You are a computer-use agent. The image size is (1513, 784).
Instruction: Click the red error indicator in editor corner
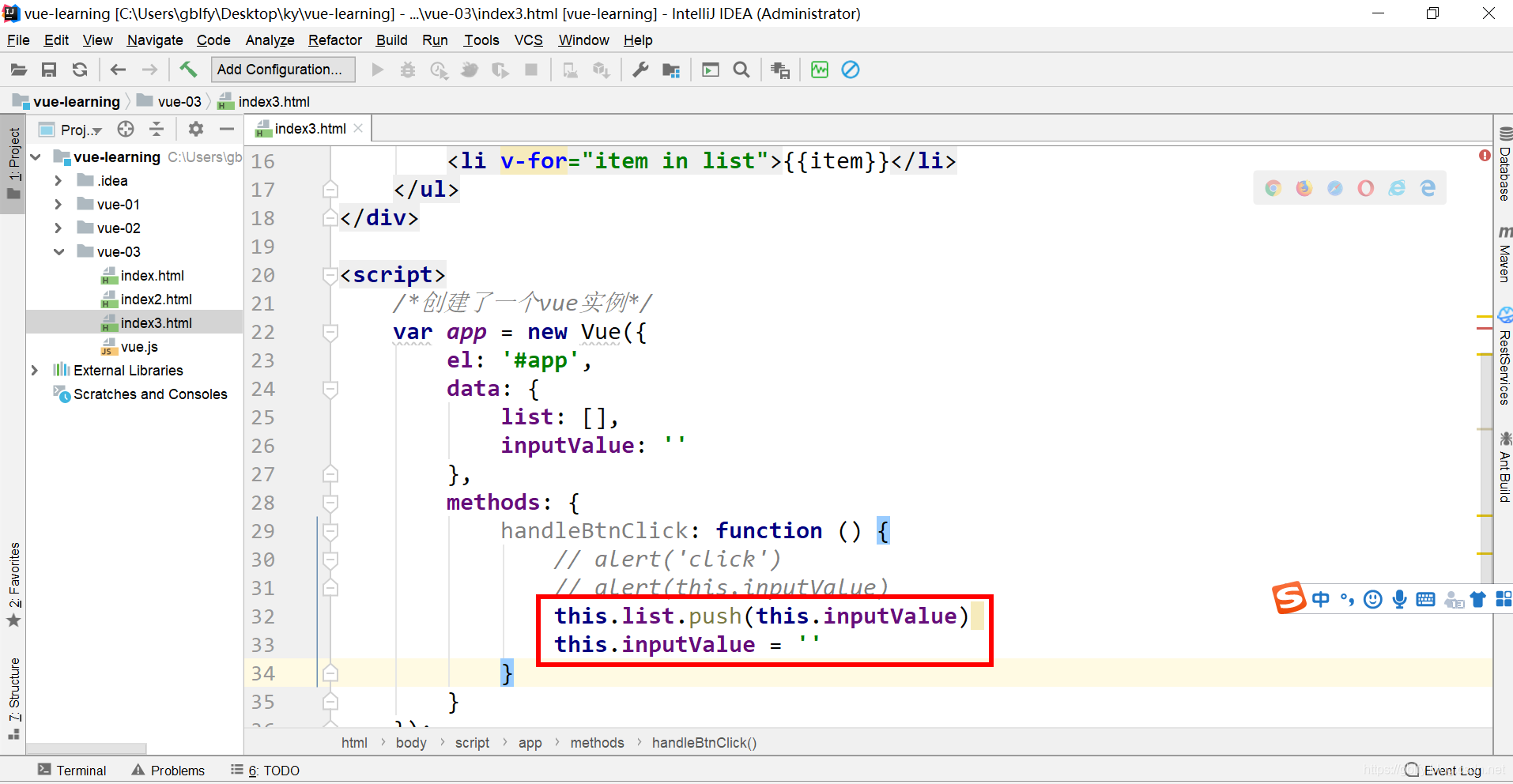coord(1485,156)
